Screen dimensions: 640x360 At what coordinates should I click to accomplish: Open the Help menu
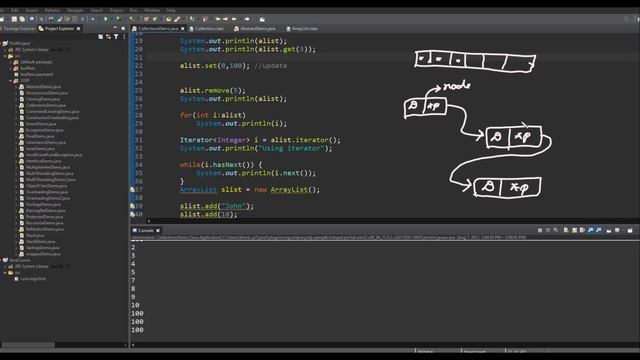click(x=171, y=10)
